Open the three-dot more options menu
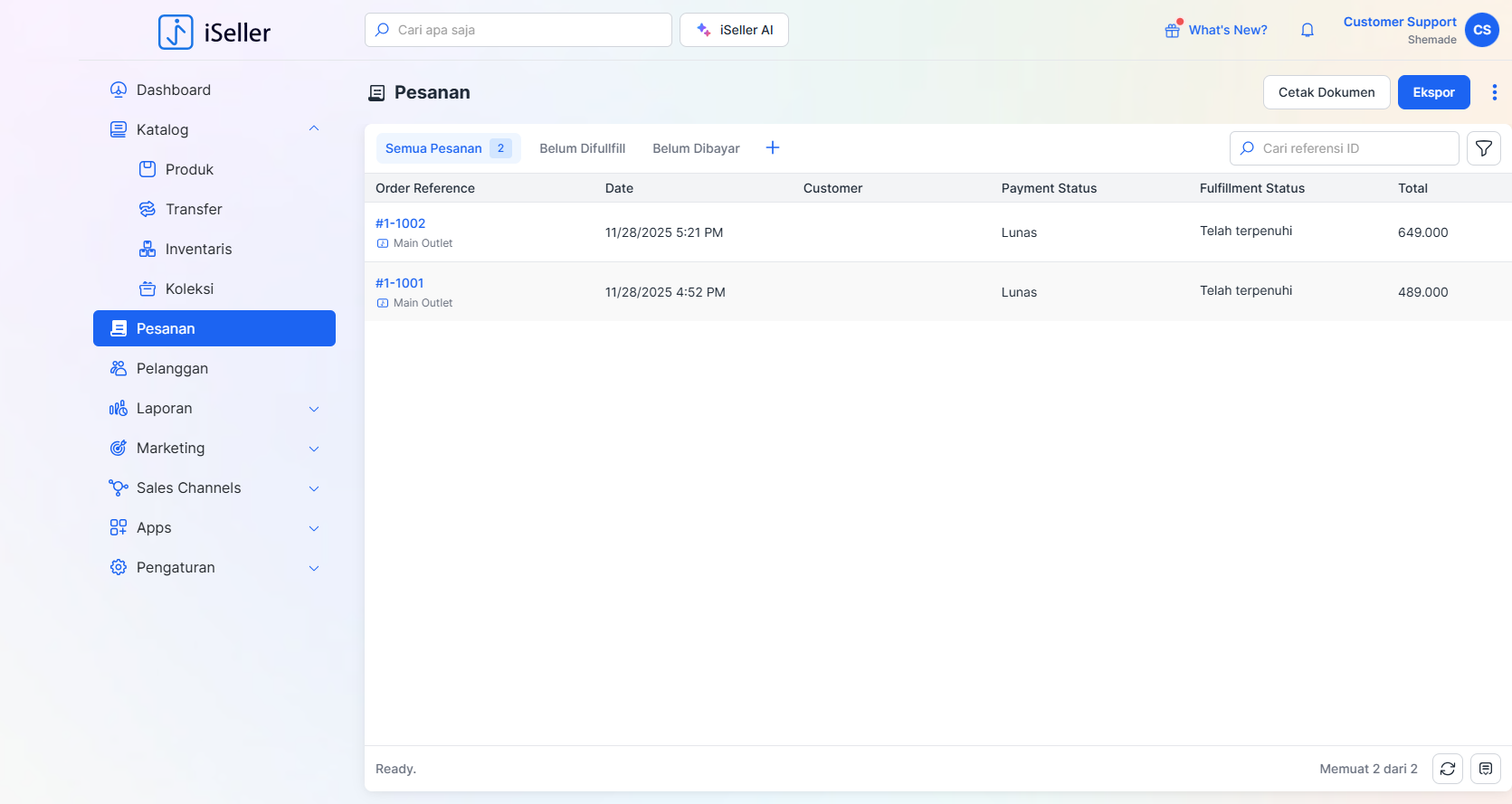The image size is (1512, 804). [x=1494, y=92]
